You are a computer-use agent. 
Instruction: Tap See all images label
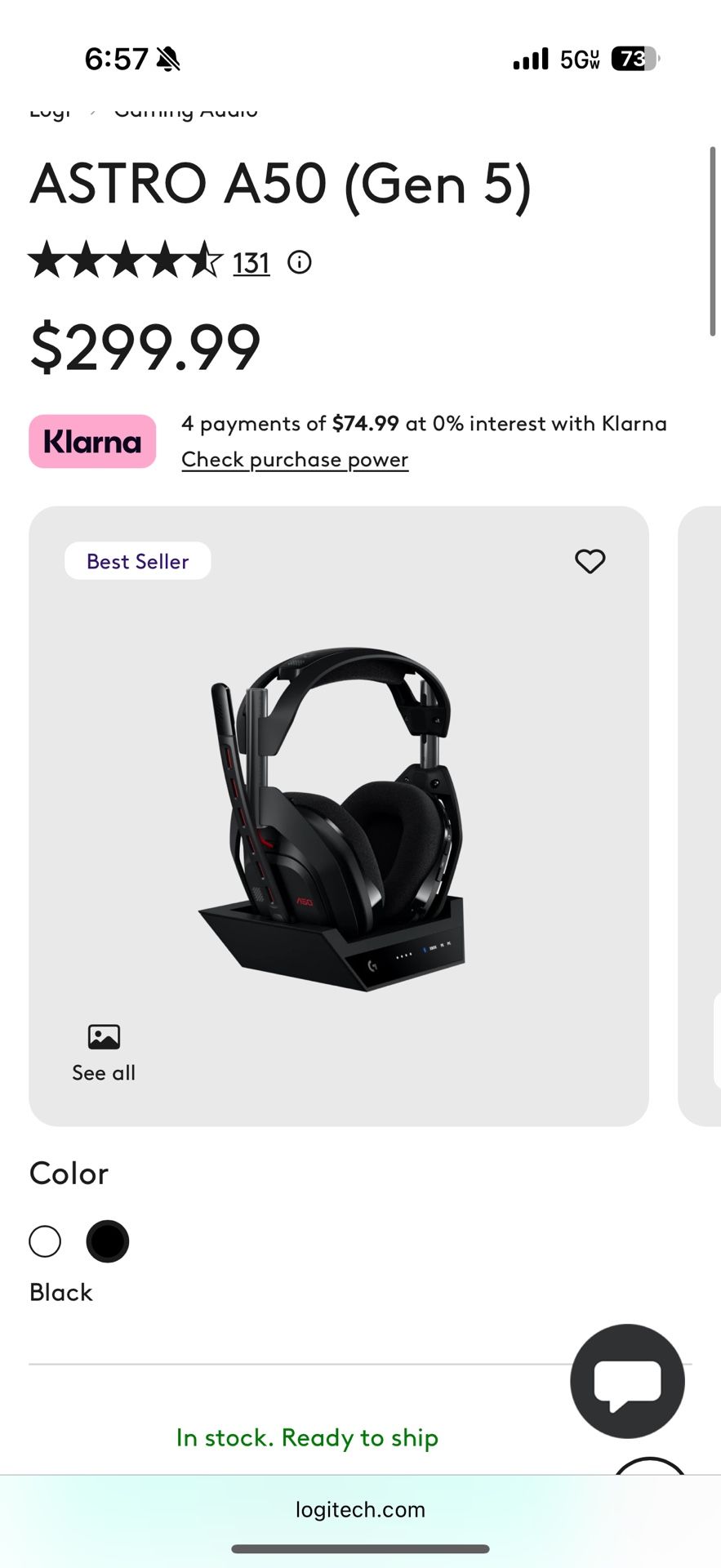pyautogui.click(x=104, y=1072)
